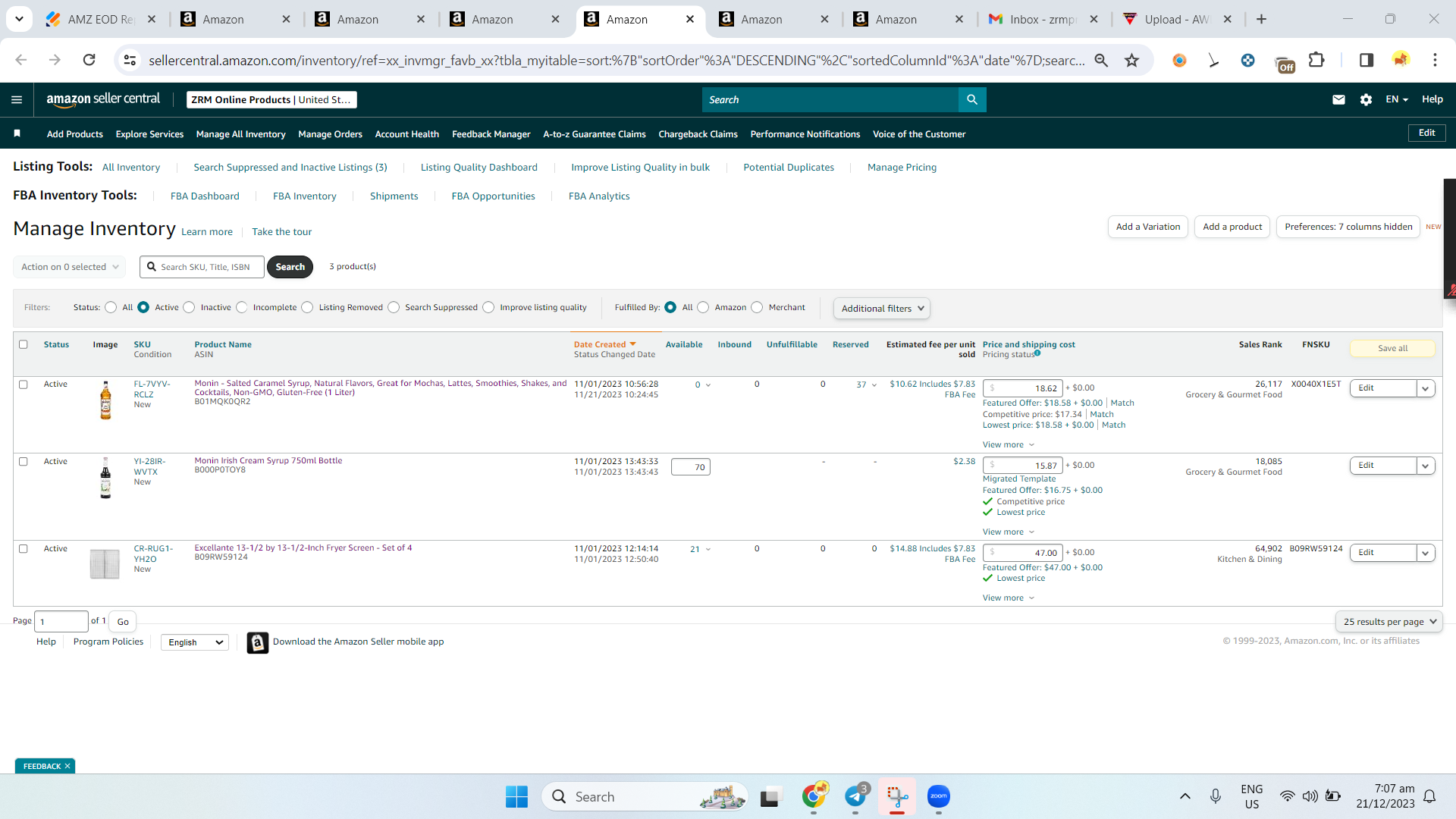
Task: Open the messages envelope icon
Action: coord(1338,99)
